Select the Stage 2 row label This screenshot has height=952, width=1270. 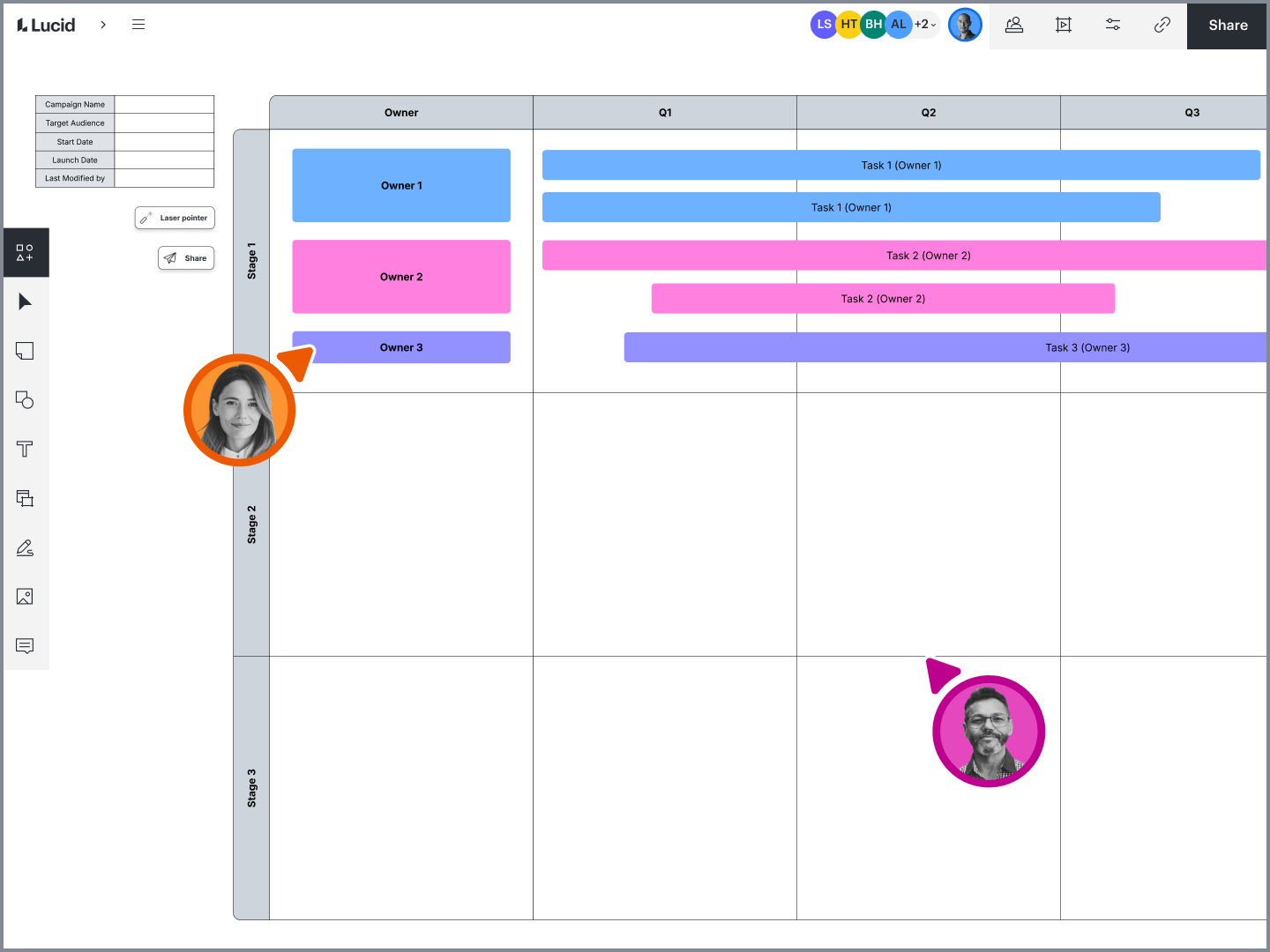251,524
